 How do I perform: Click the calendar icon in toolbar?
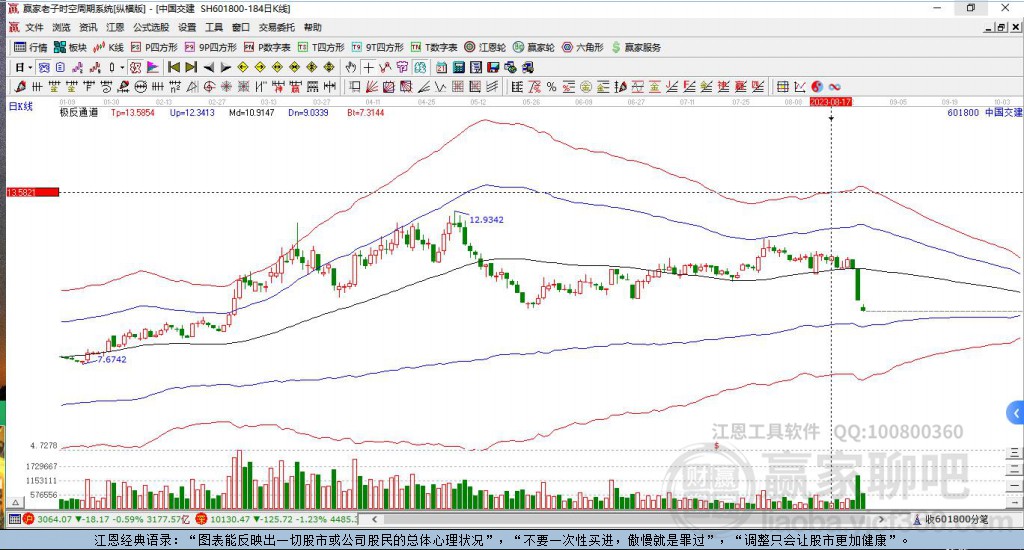[x=441, y=67]
